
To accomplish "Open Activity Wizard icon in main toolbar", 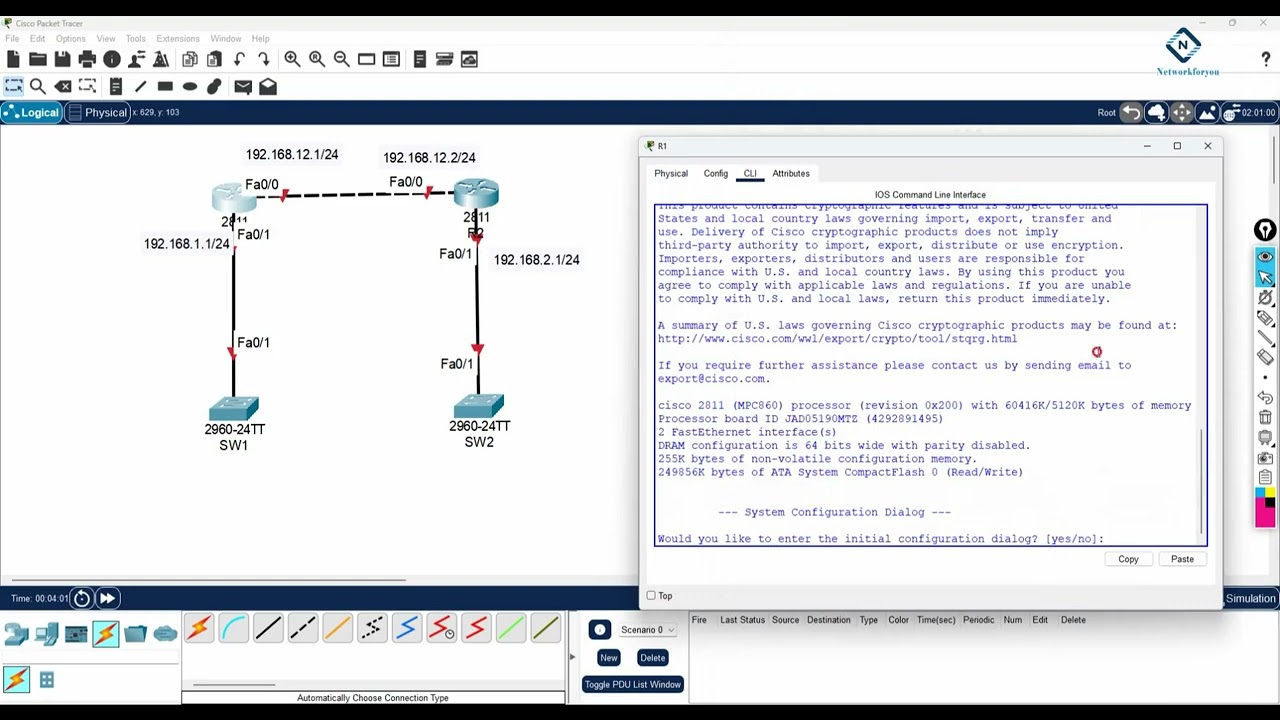I will (161, 60).
